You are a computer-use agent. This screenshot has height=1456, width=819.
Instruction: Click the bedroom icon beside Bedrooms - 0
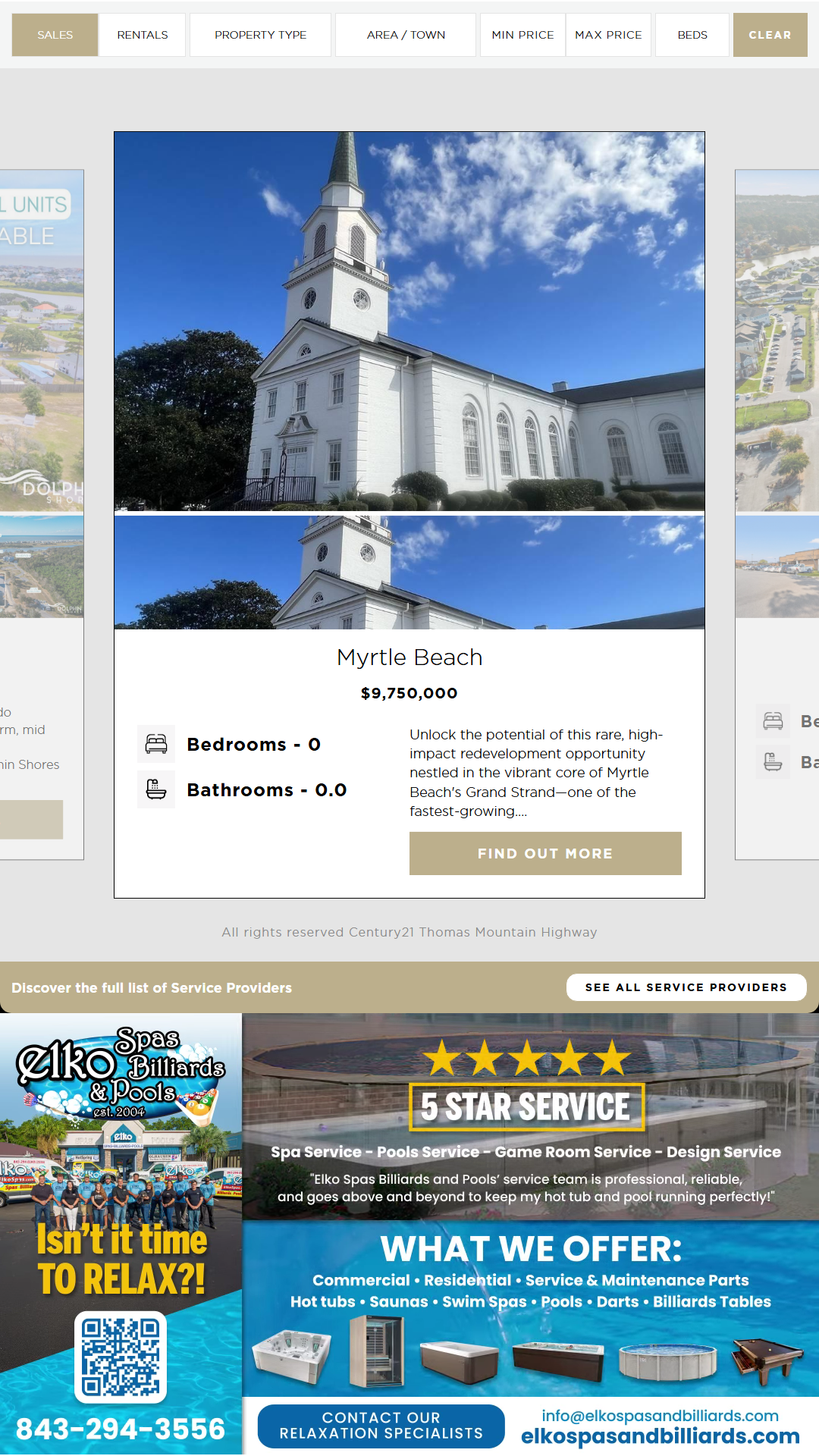click(x=156, y=744)
